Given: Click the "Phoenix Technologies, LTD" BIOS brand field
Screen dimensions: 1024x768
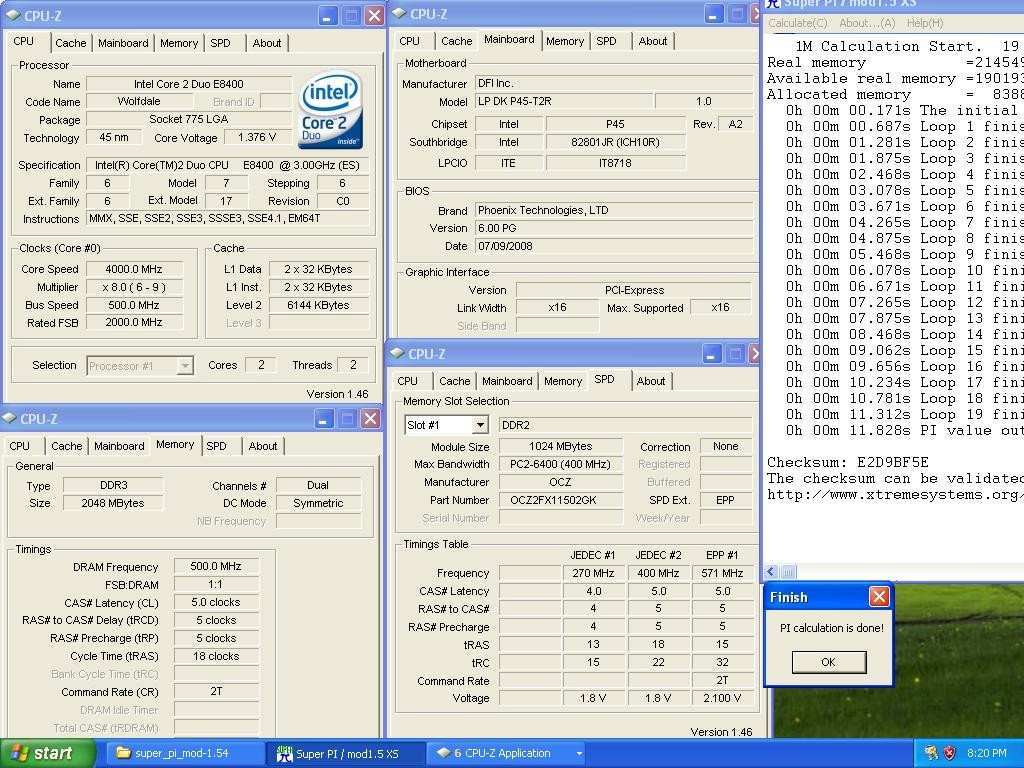Looking at the screenshot, I should tap(614, 210).
